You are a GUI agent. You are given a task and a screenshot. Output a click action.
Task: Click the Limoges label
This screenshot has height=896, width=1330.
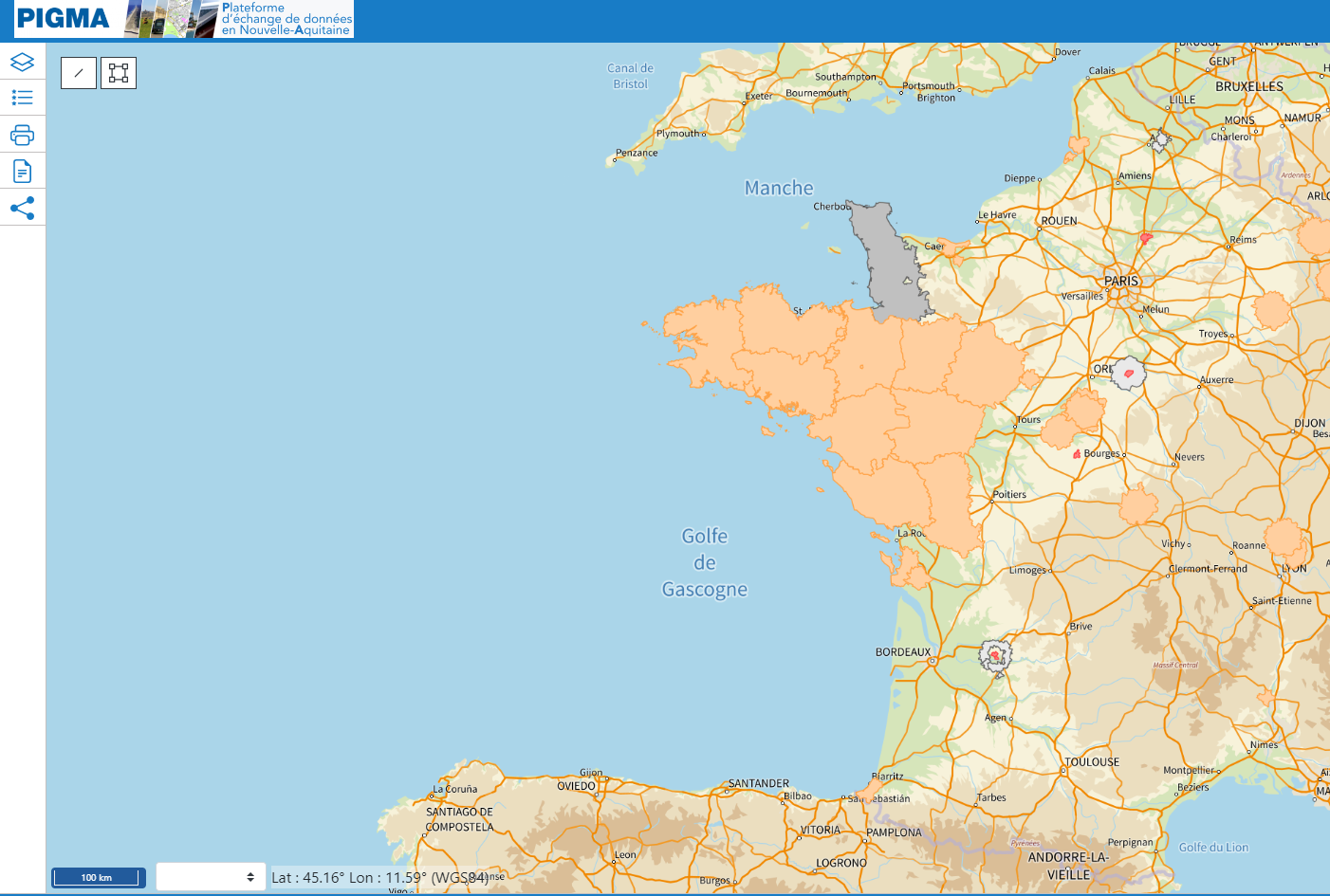1027,571
